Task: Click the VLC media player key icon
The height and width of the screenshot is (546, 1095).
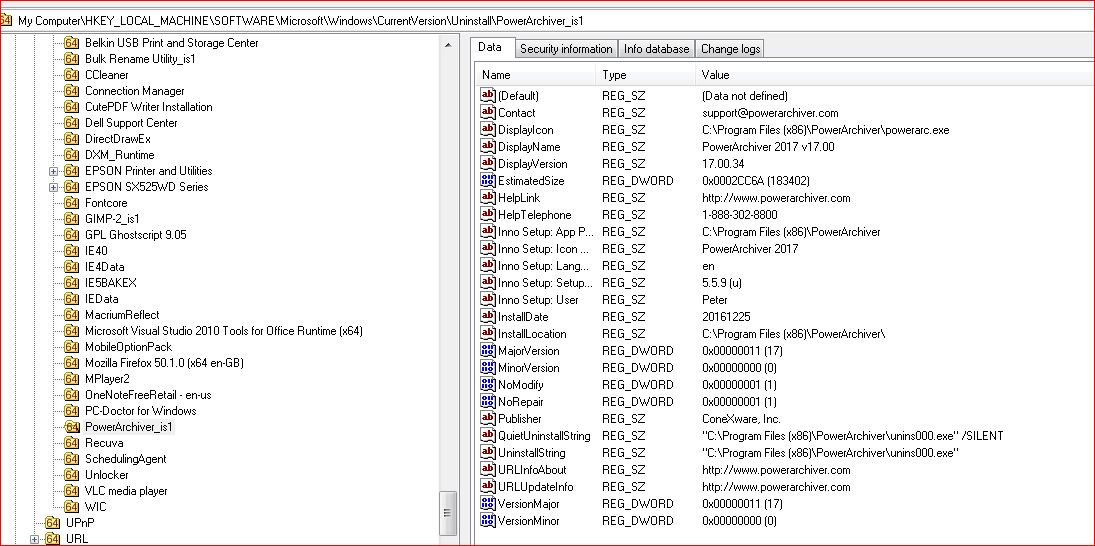Action: [x=71, y=491]
